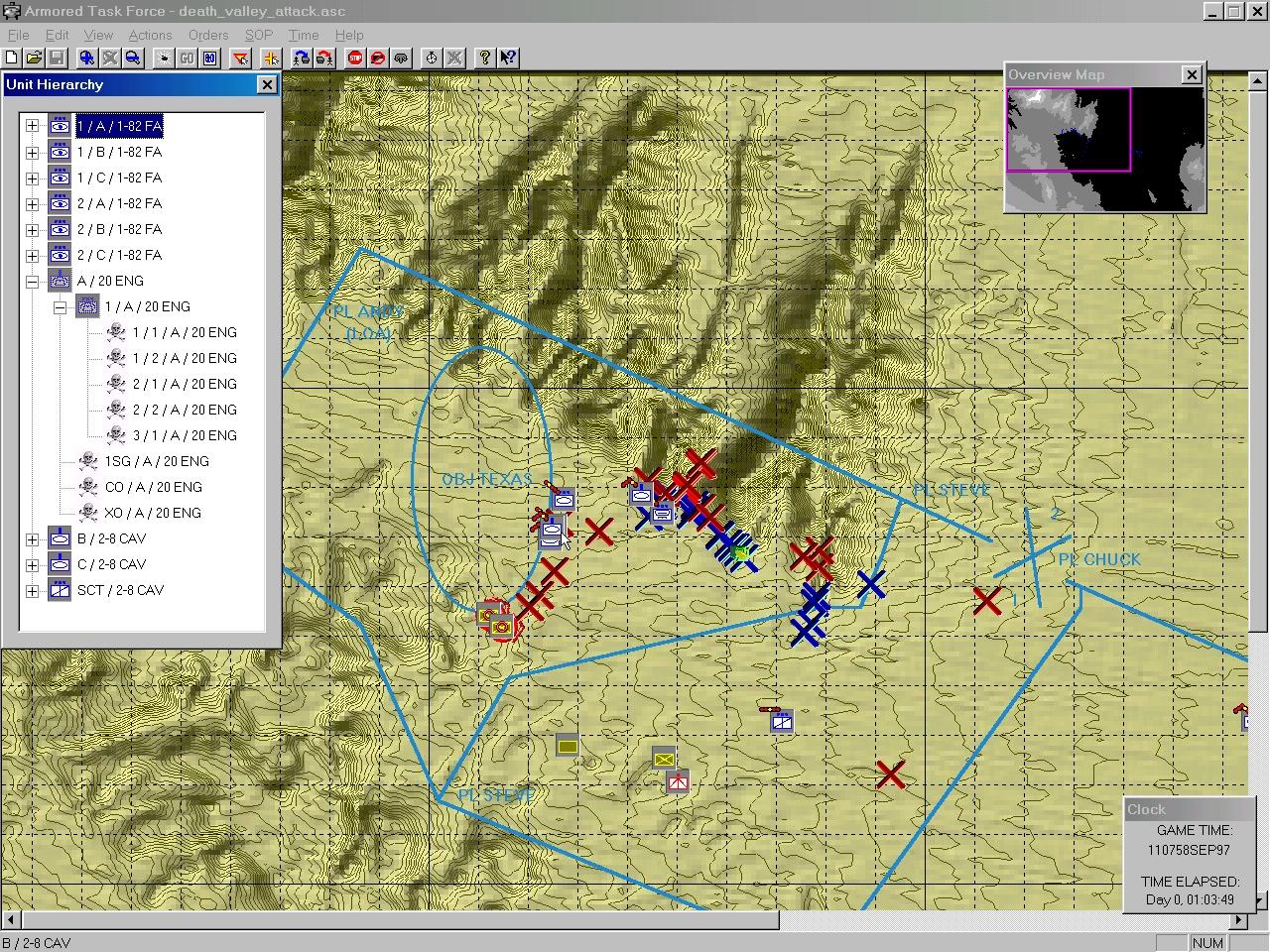This screenshot has width=1270, height=952.
Task: Collapse the 1 / A / 20 ENG subtree
Action: (x=60, y=307)
